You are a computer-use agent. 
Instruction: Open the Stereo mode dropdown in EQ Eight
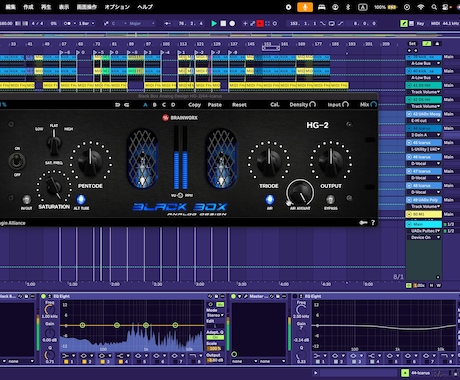[x=215, y=315]
